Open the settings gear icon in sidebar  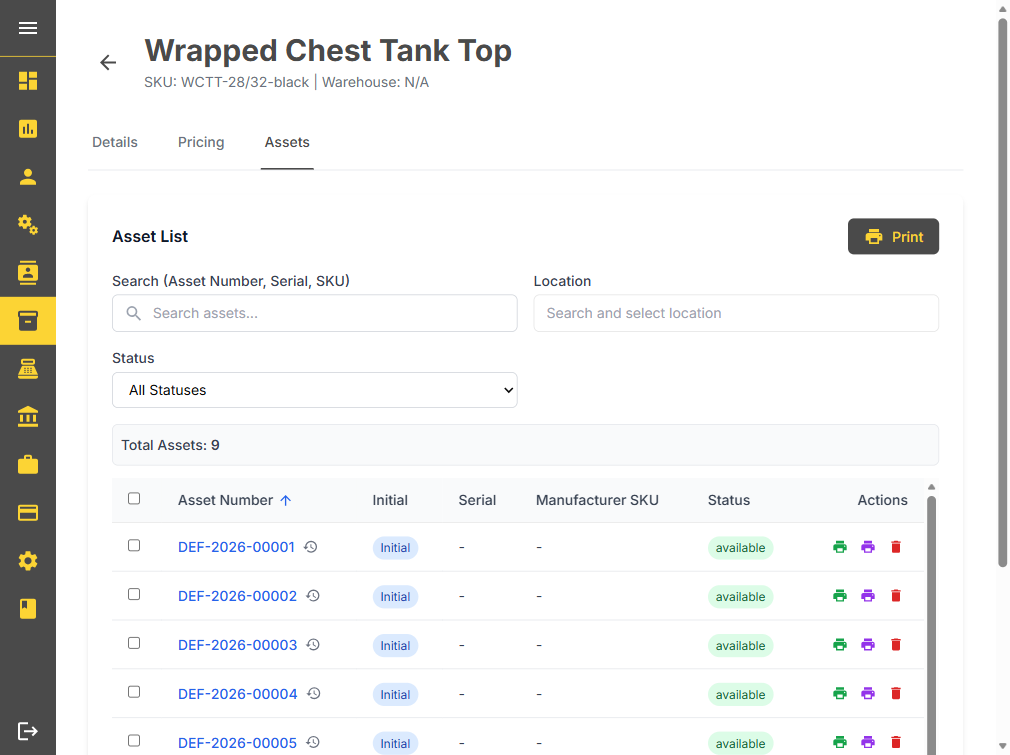pos(28,560)
